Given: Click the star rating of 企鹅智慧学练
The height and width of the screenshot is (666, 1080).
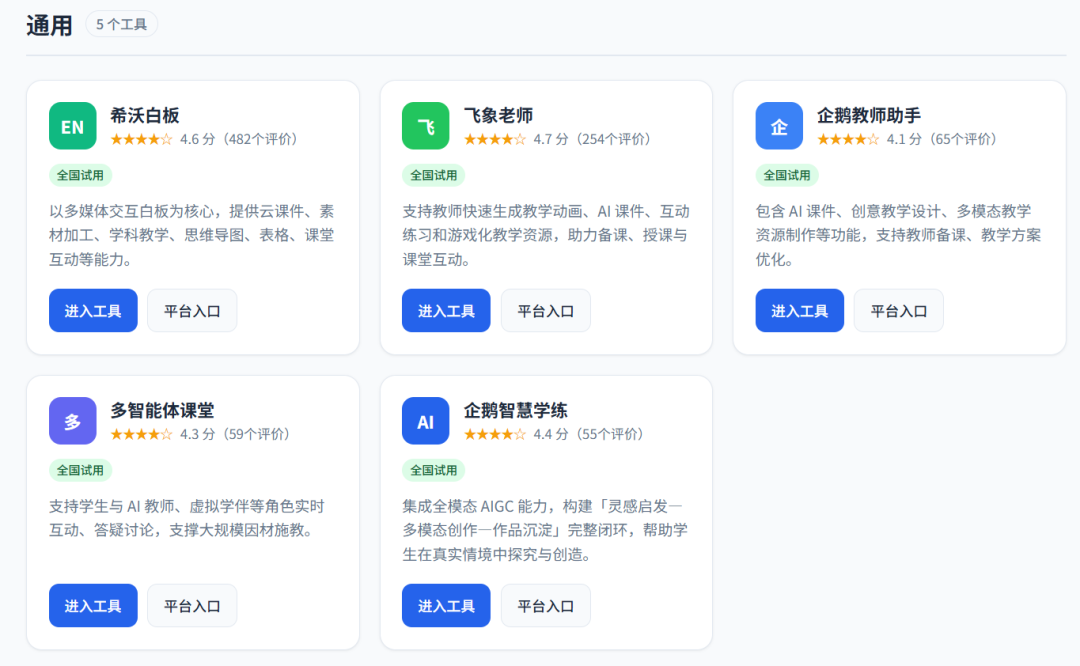Looking at the screenshot, I should coord(495,435).
